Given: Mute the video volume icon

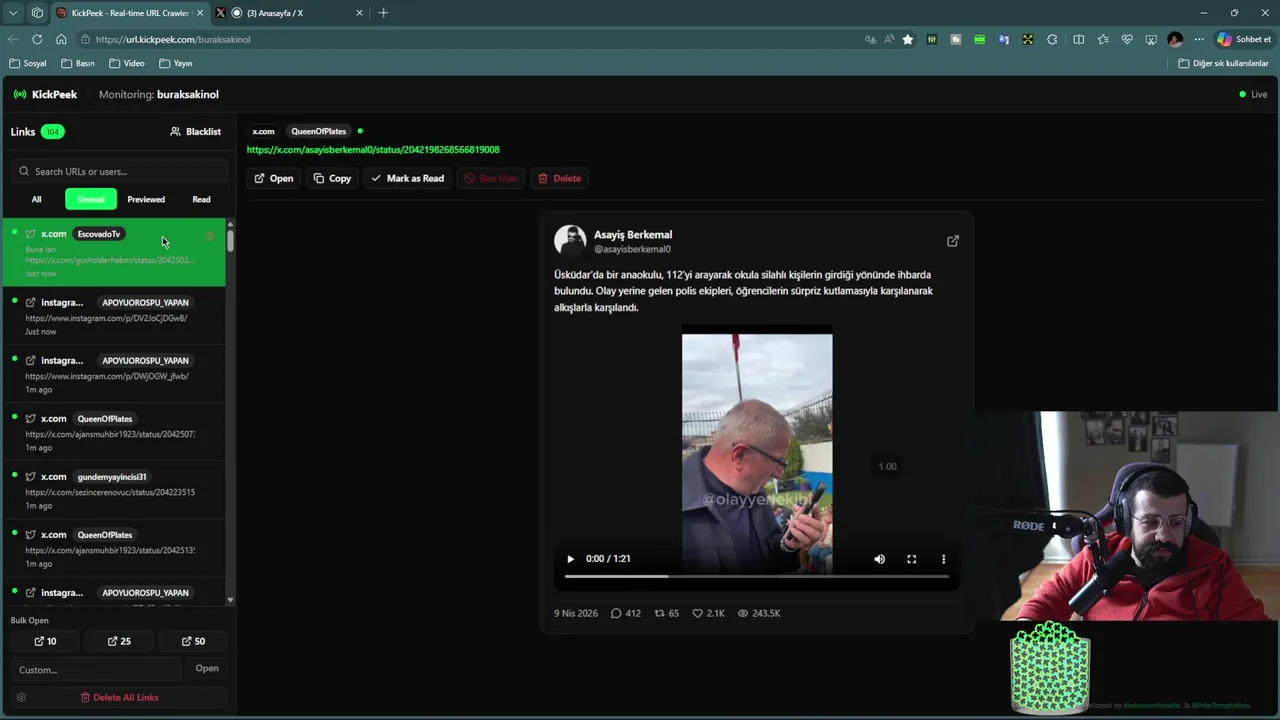Looking at the screenshot, I should pos(880,559).
